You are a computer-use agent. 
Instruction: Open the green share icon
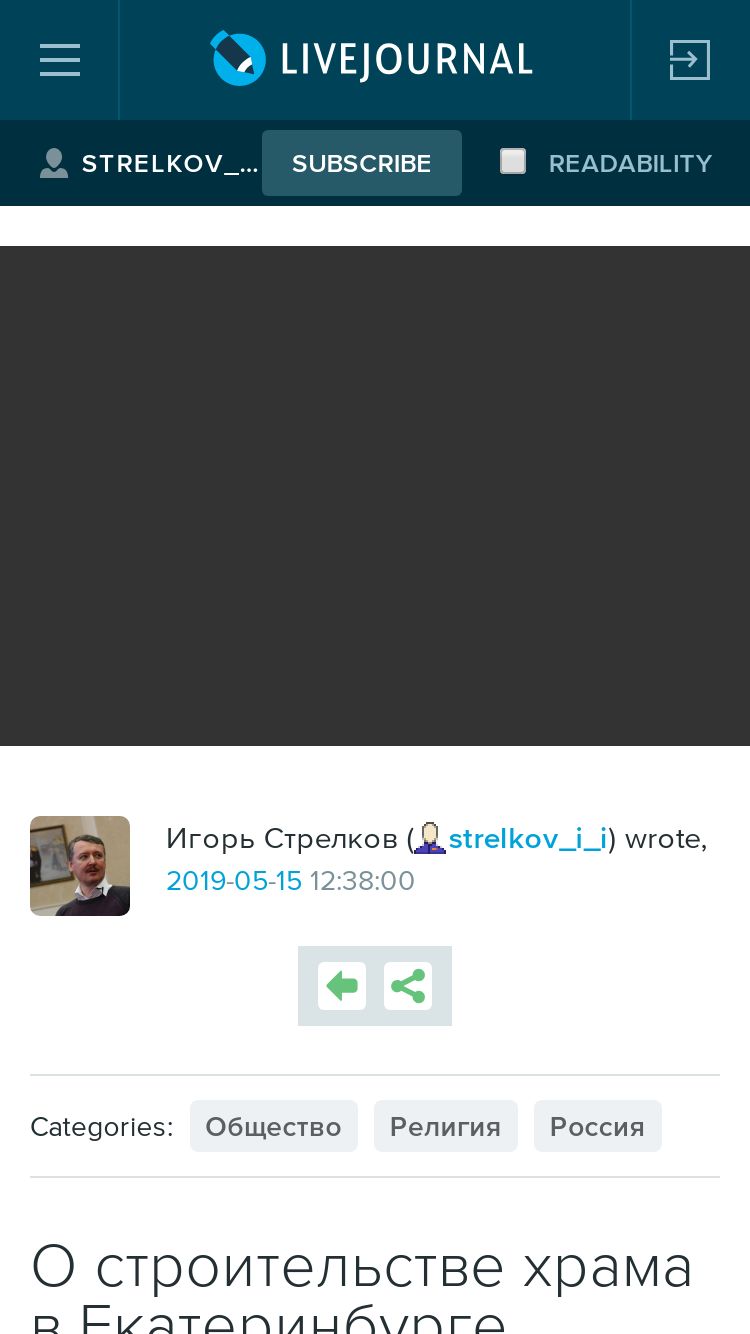(x=408, y=986)
